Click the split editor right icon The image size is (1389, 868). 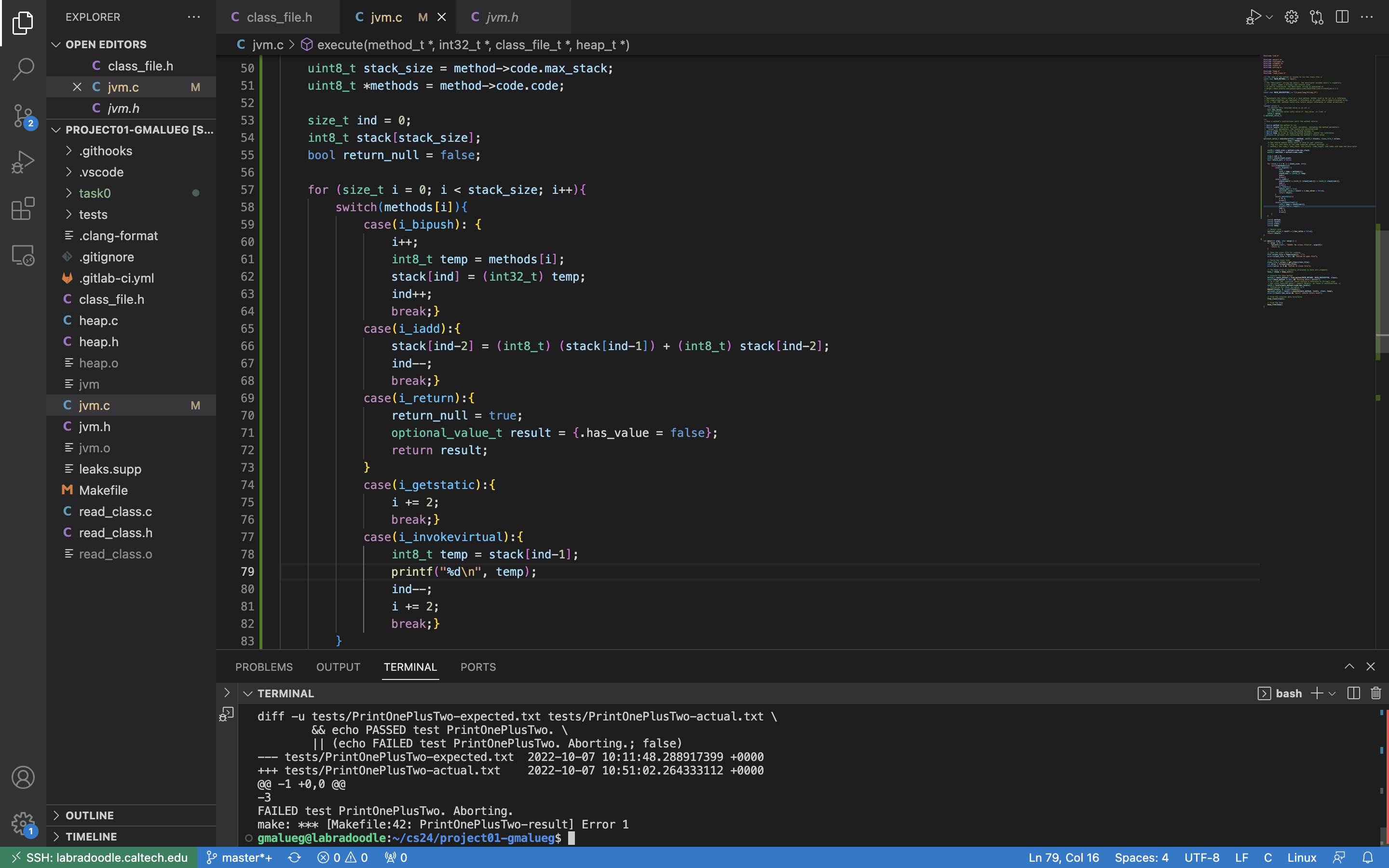pos(1341,17)
